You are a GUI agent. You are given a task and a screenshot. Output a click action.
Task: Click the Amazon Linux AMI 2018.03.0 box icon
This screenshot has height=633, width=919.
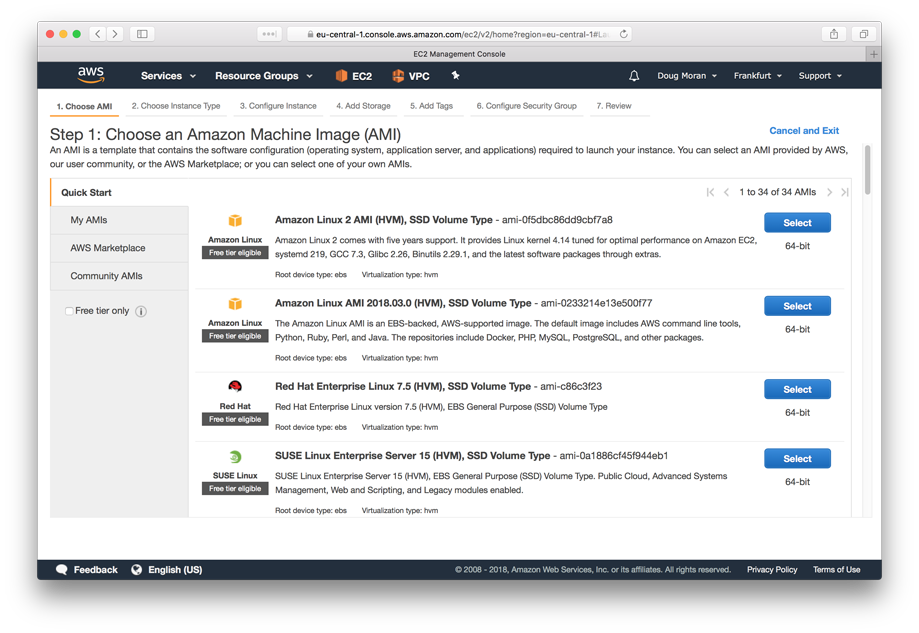tap(235, 304)
